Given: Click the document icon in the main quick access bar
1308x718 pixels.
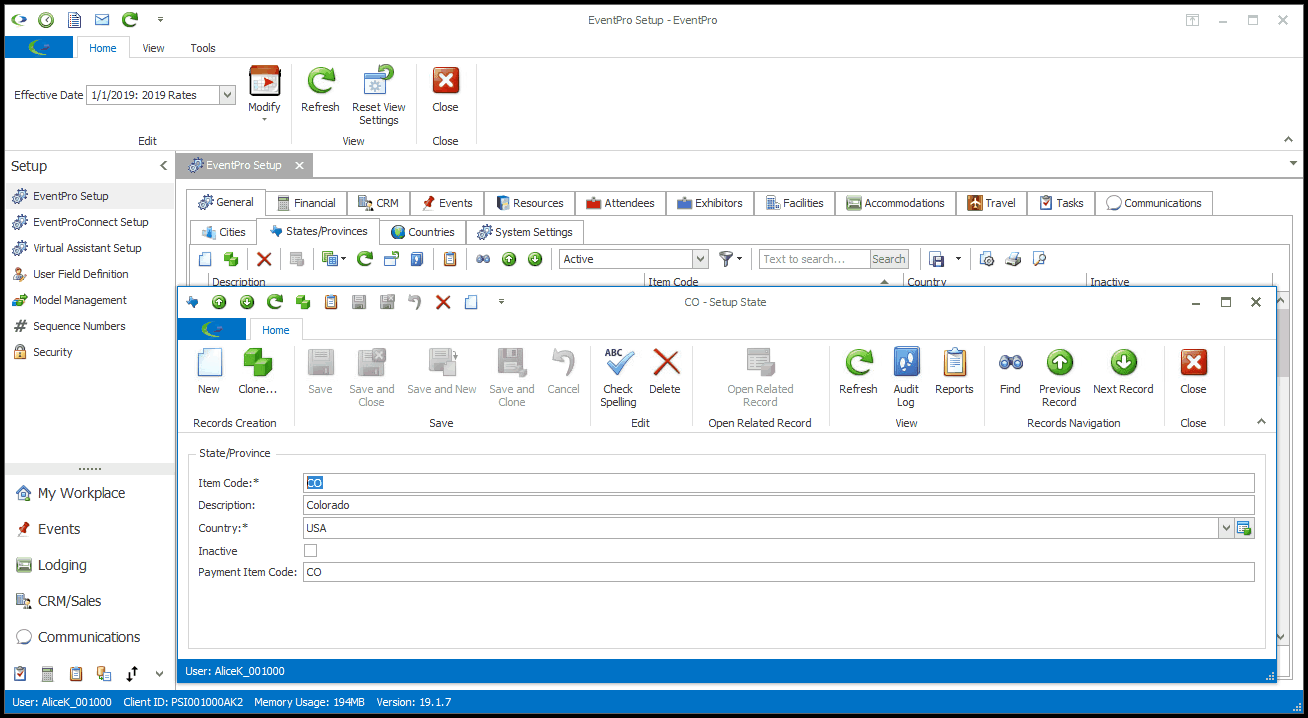Looking at the screenshot, I should click(74, 20).
